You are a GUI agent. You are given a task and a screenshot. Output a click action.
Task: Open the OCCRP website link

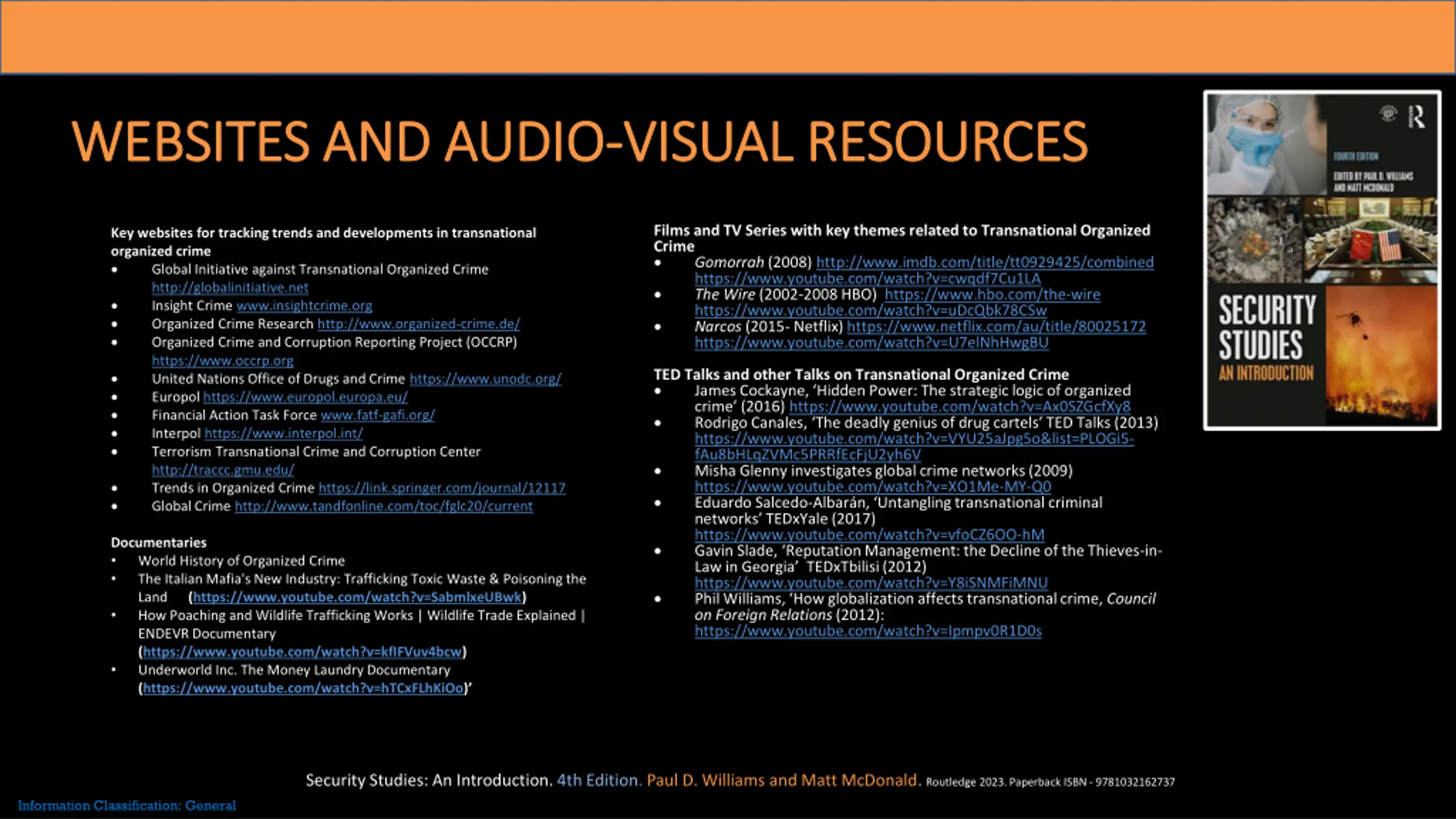tap(222, 361)
